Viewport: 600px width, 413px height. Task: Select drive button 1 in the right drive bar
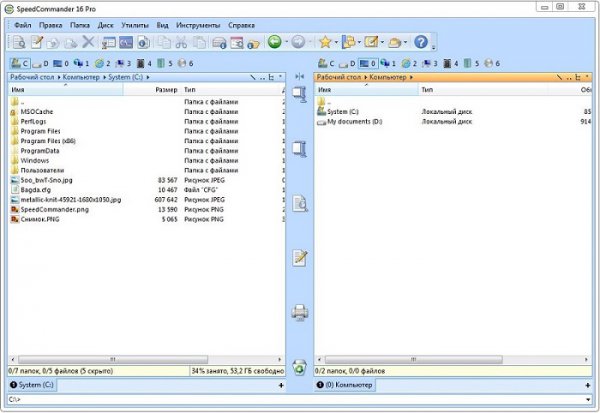(x=388, y=63)
